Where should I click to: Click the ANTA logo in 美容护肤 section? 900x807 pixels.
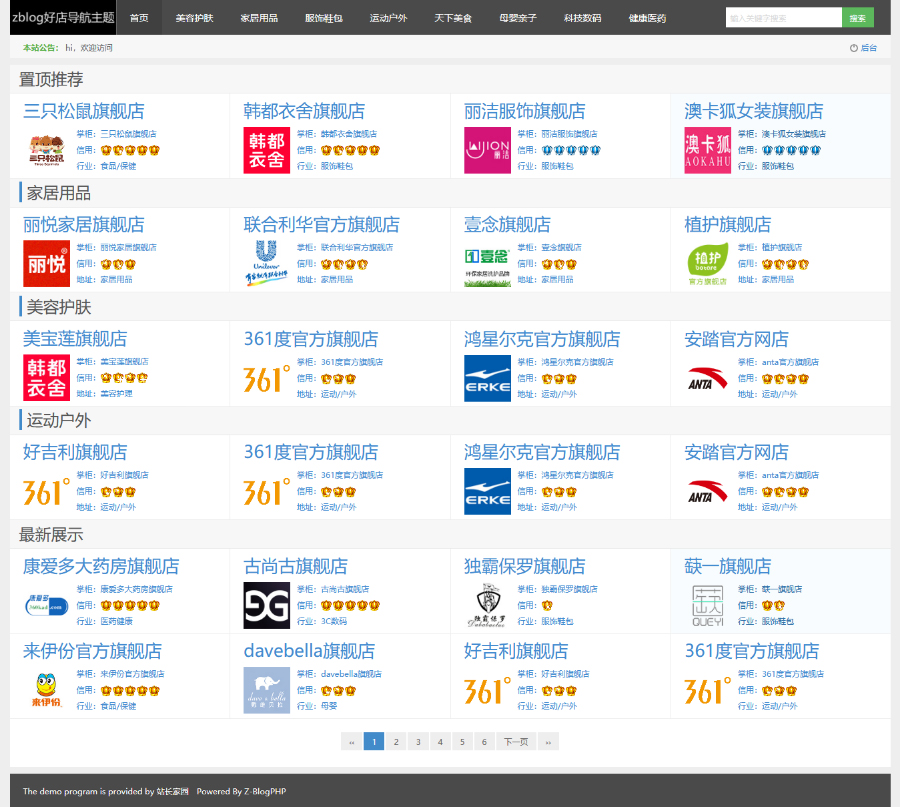coord(708,378)
